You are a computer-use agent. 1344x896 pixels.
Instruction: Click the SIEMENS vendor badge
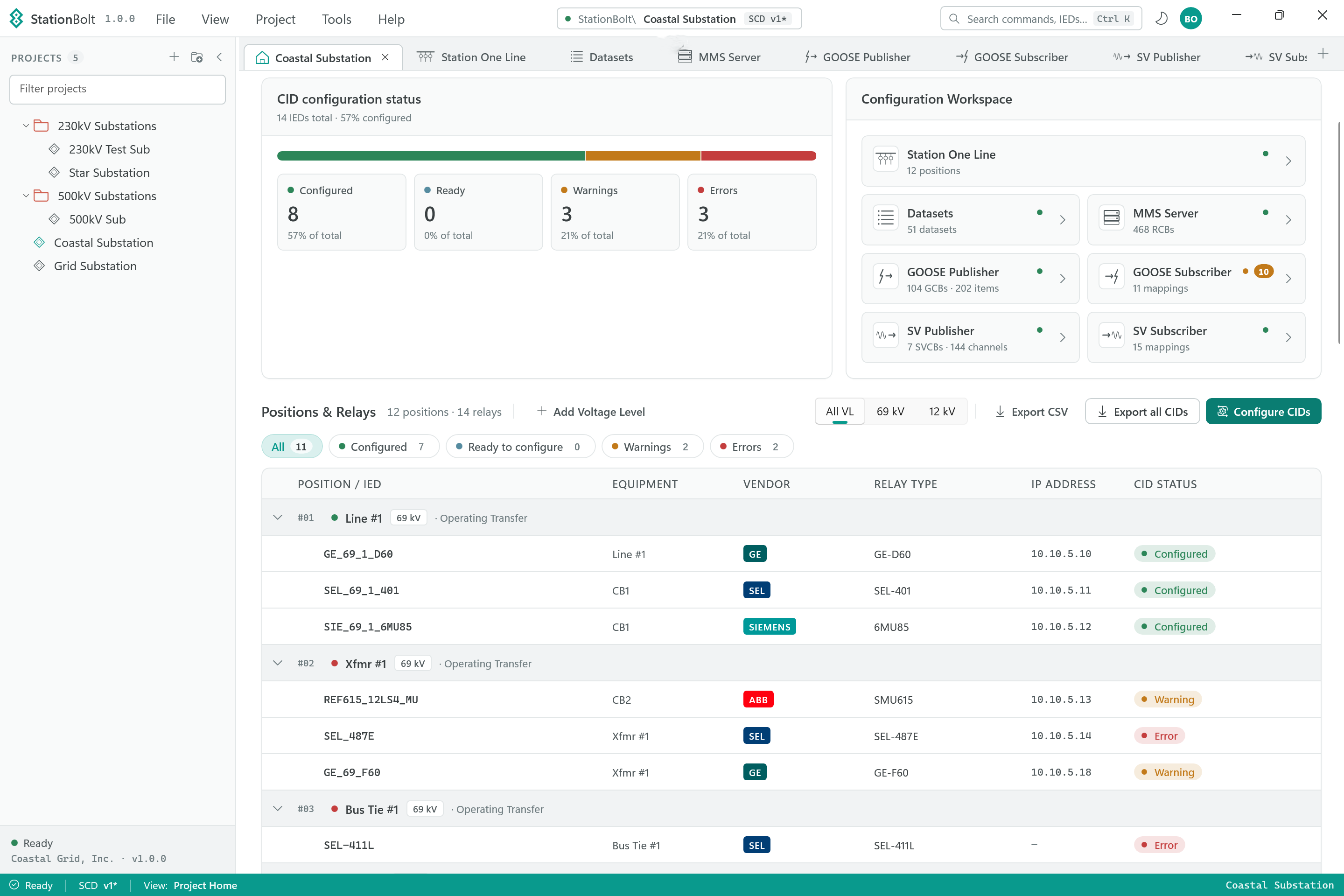point(769,627)
